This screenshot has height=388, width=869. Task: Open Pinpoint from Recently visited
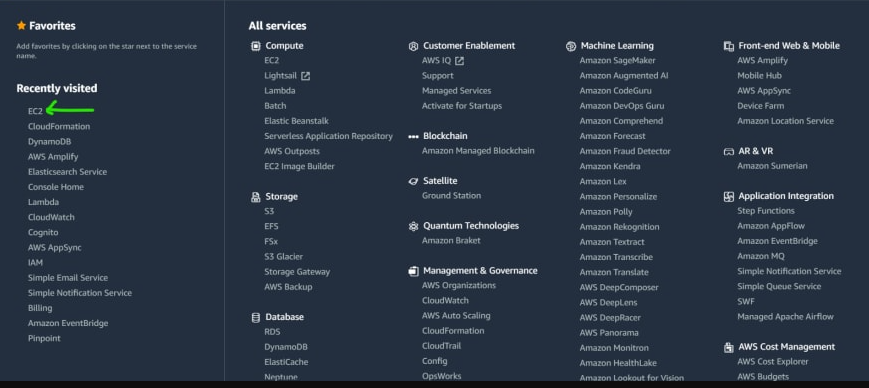44,338
